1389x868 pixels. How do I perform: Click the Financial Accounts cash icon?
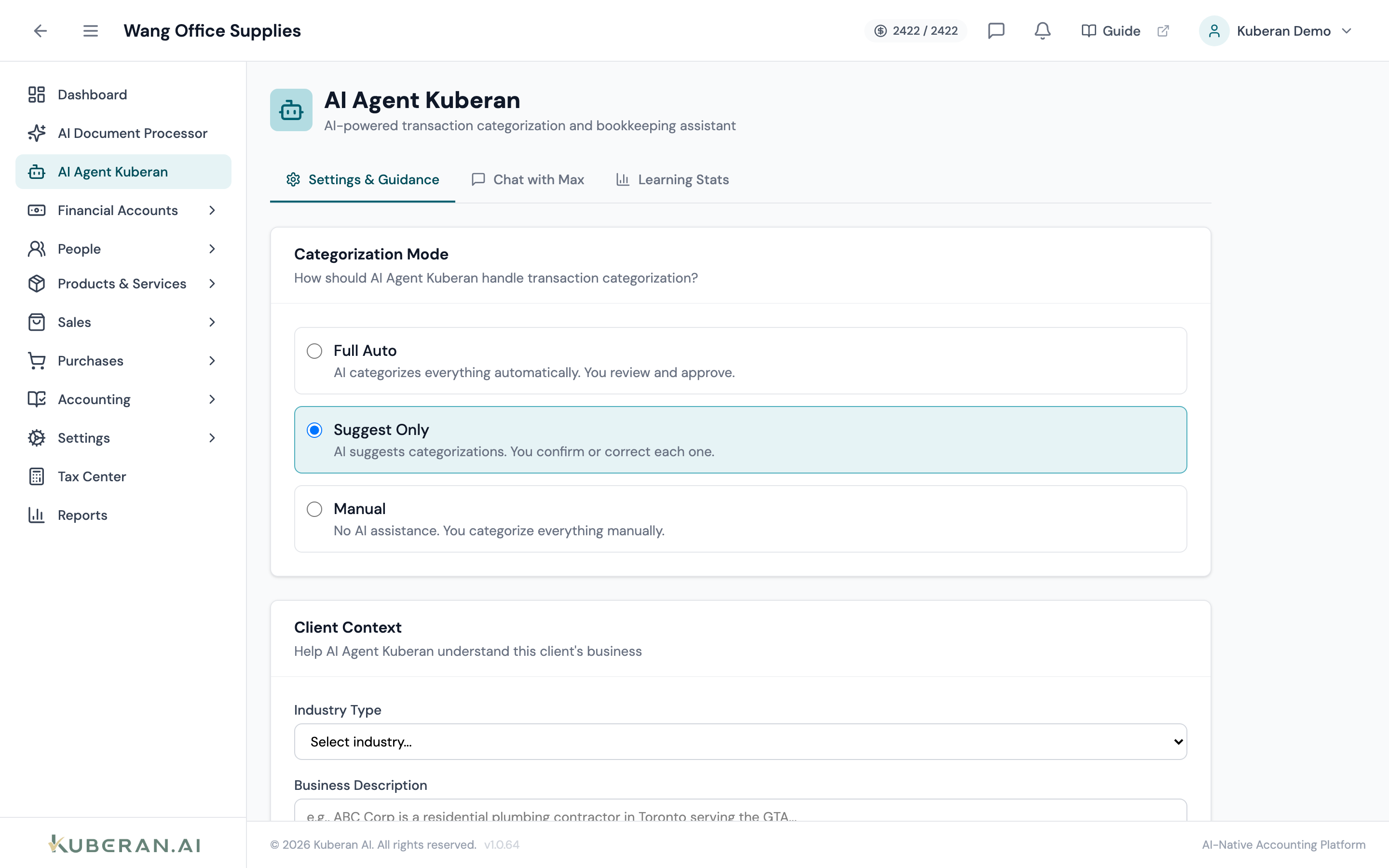pyautogui.click(x=37, y=210)
